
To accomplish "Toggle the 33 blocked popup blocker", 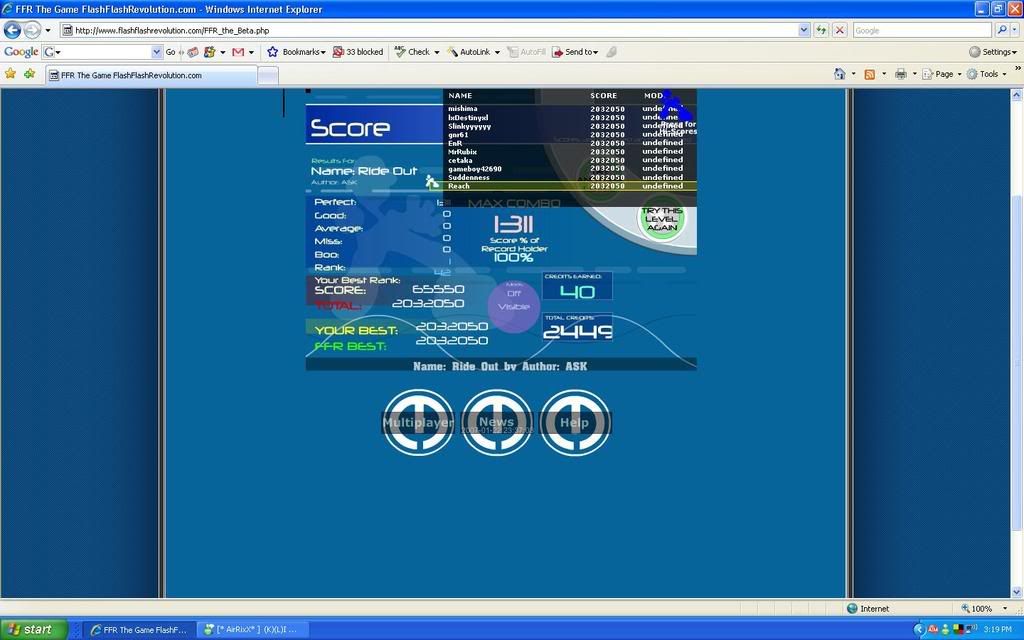I will tap(357, 52).
